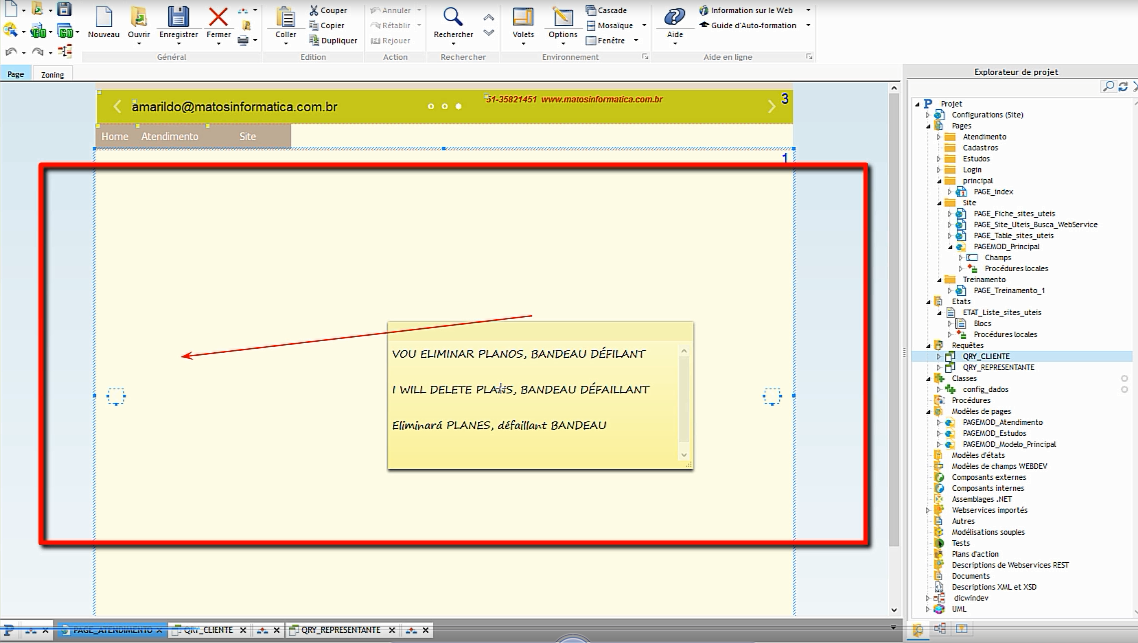Click the project tree hierarchy icon

[65, 51]
